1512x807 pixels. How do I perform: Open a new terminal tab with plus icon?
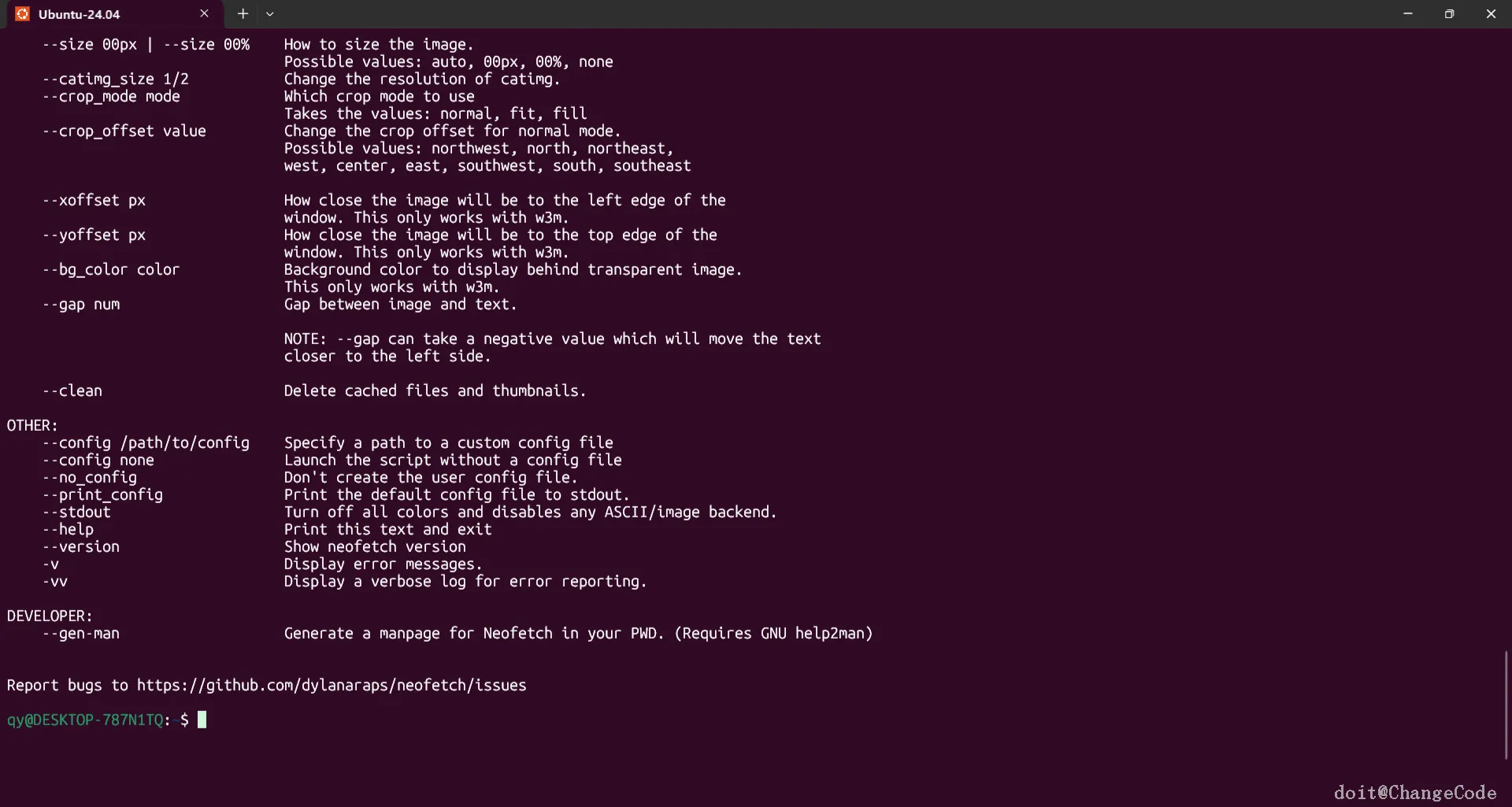[243, 14]
